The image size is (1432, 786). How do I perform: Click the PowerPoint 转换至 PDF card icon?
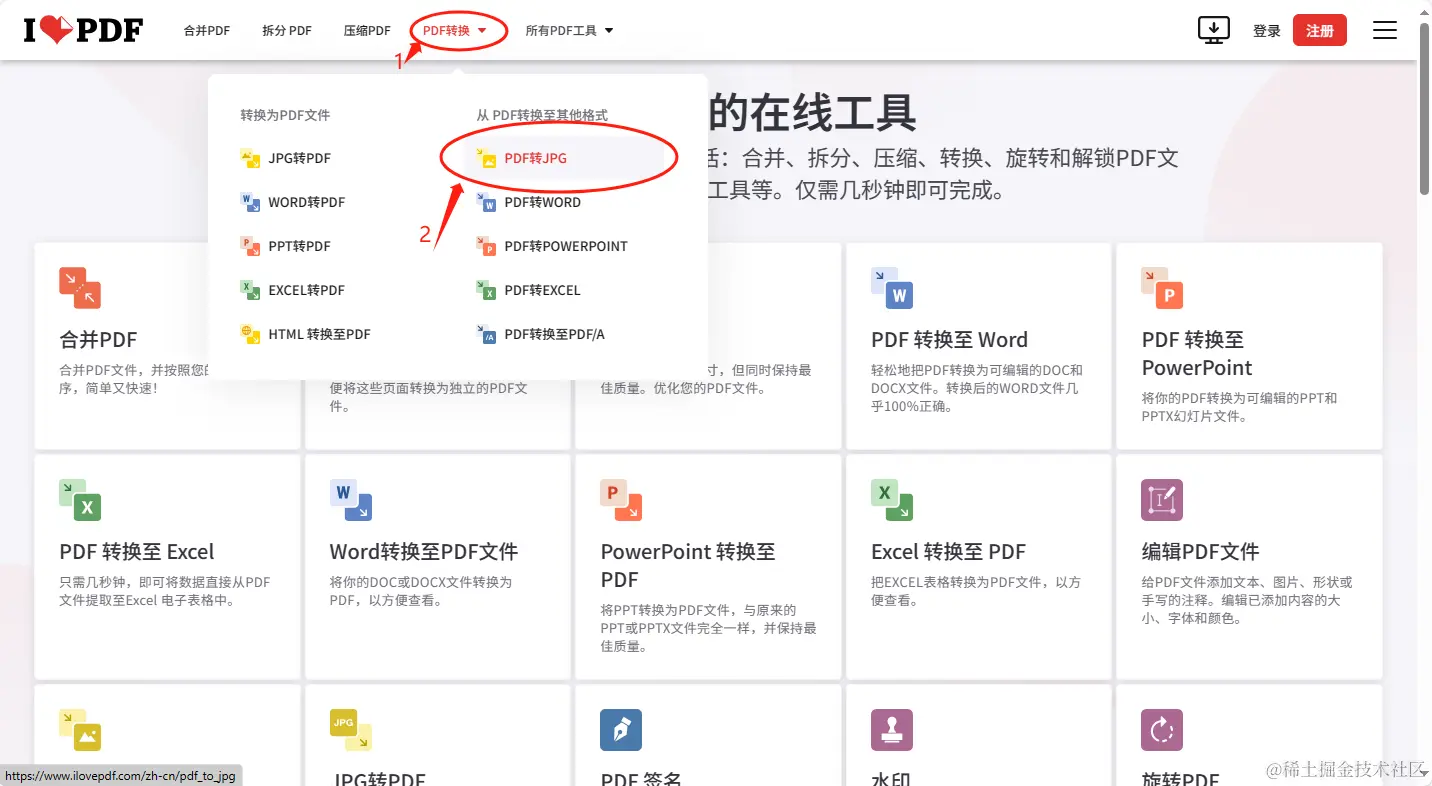[x=621, y=500]
